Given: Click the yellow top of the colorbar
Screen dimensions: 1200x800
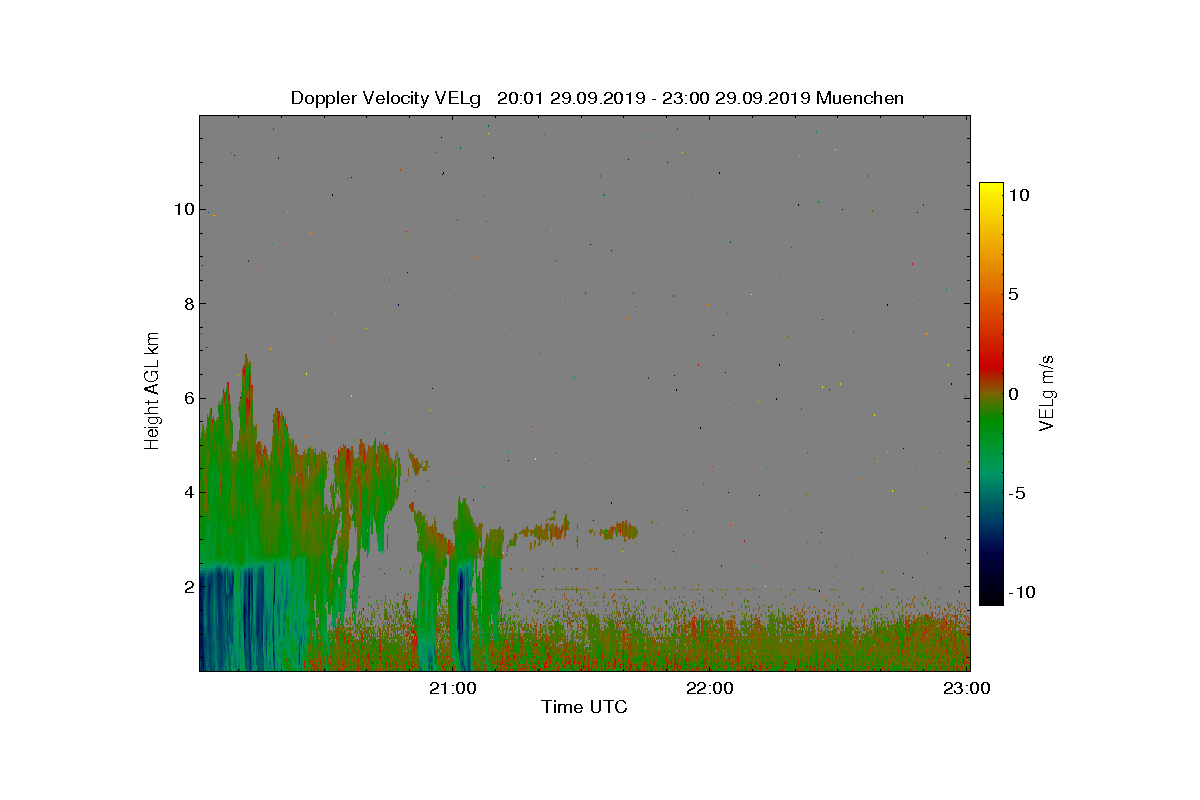Looking at the screenshot, I should point(991,190).
